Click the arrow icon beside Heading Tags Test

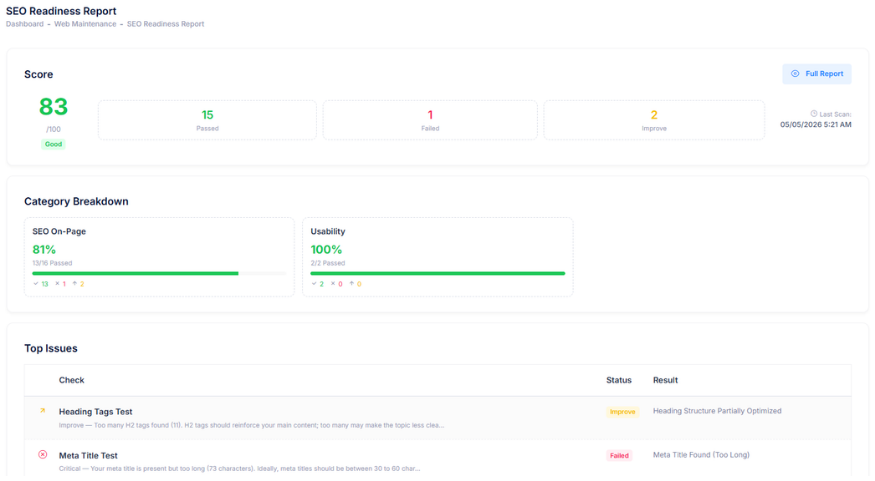(x=42, y=411)
